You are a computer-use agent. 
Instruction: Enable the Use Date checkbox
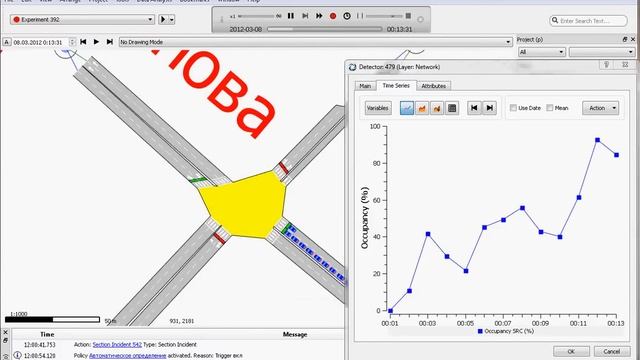click(x=513, y=108)
